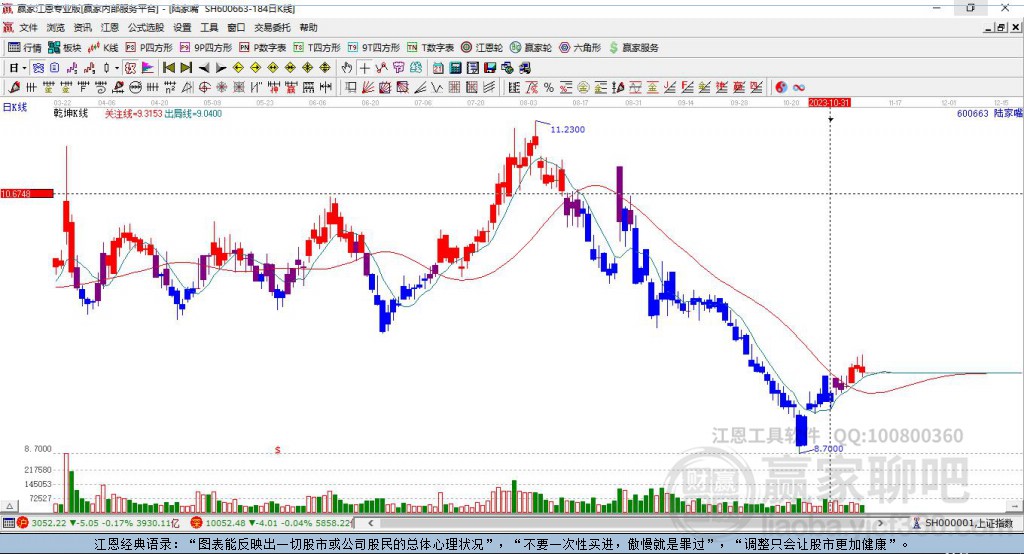Select the red pen drawing tool
Screen dimensions: 1024x554
14,88
